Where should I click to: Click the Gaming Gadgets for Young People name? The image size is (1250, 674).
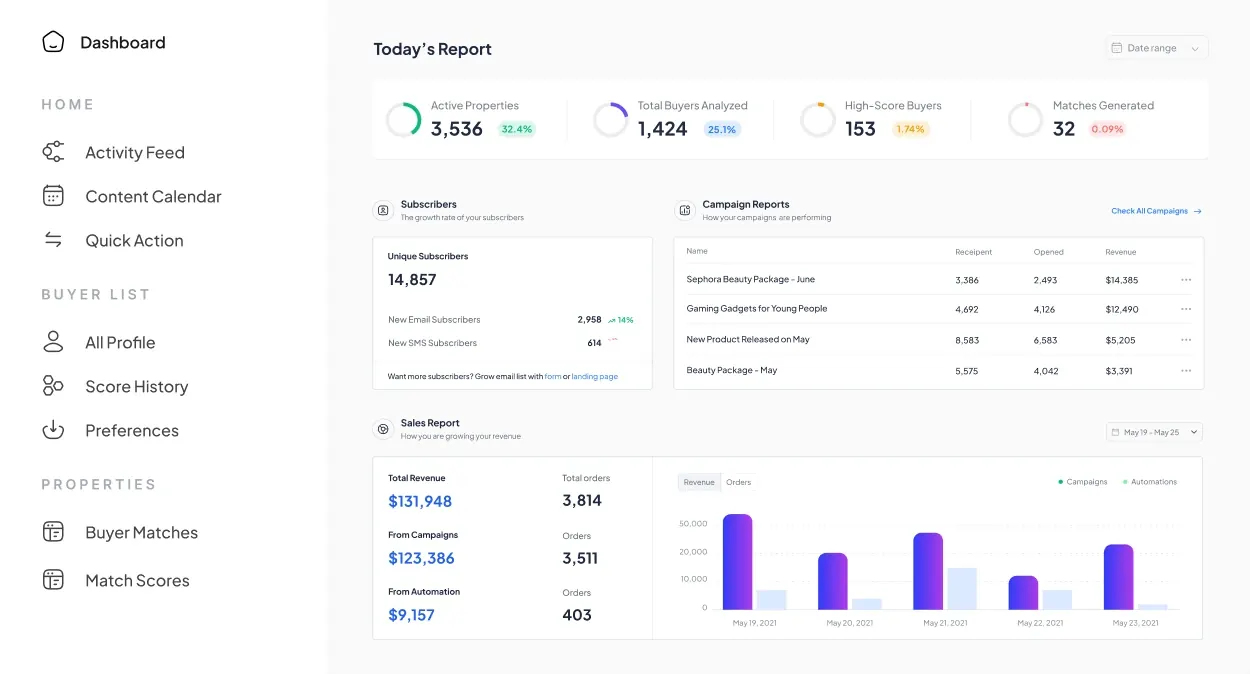[757, 309]
